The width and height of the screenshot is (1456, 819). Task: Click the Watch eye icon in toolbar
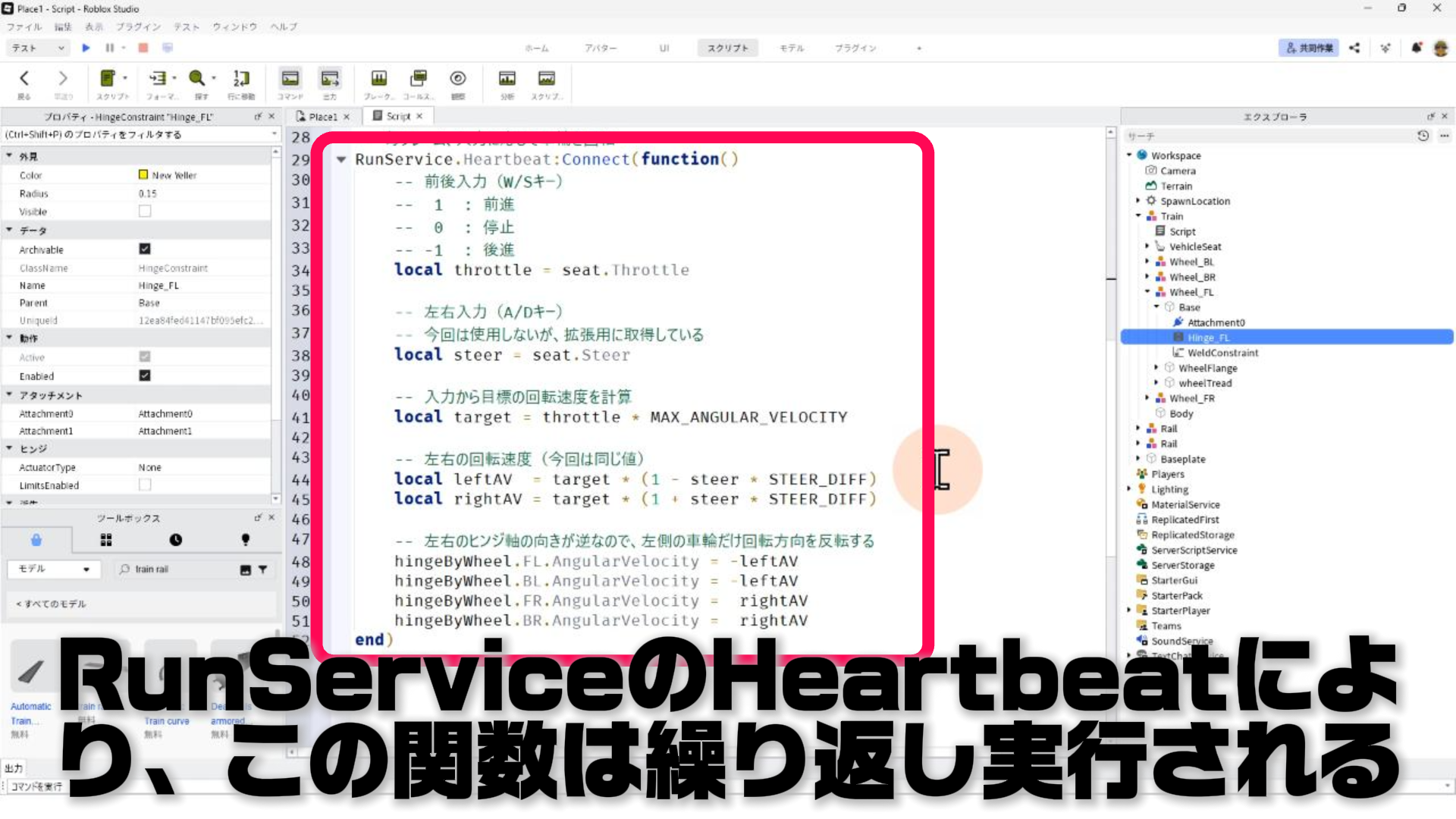[x=457, y=78]
